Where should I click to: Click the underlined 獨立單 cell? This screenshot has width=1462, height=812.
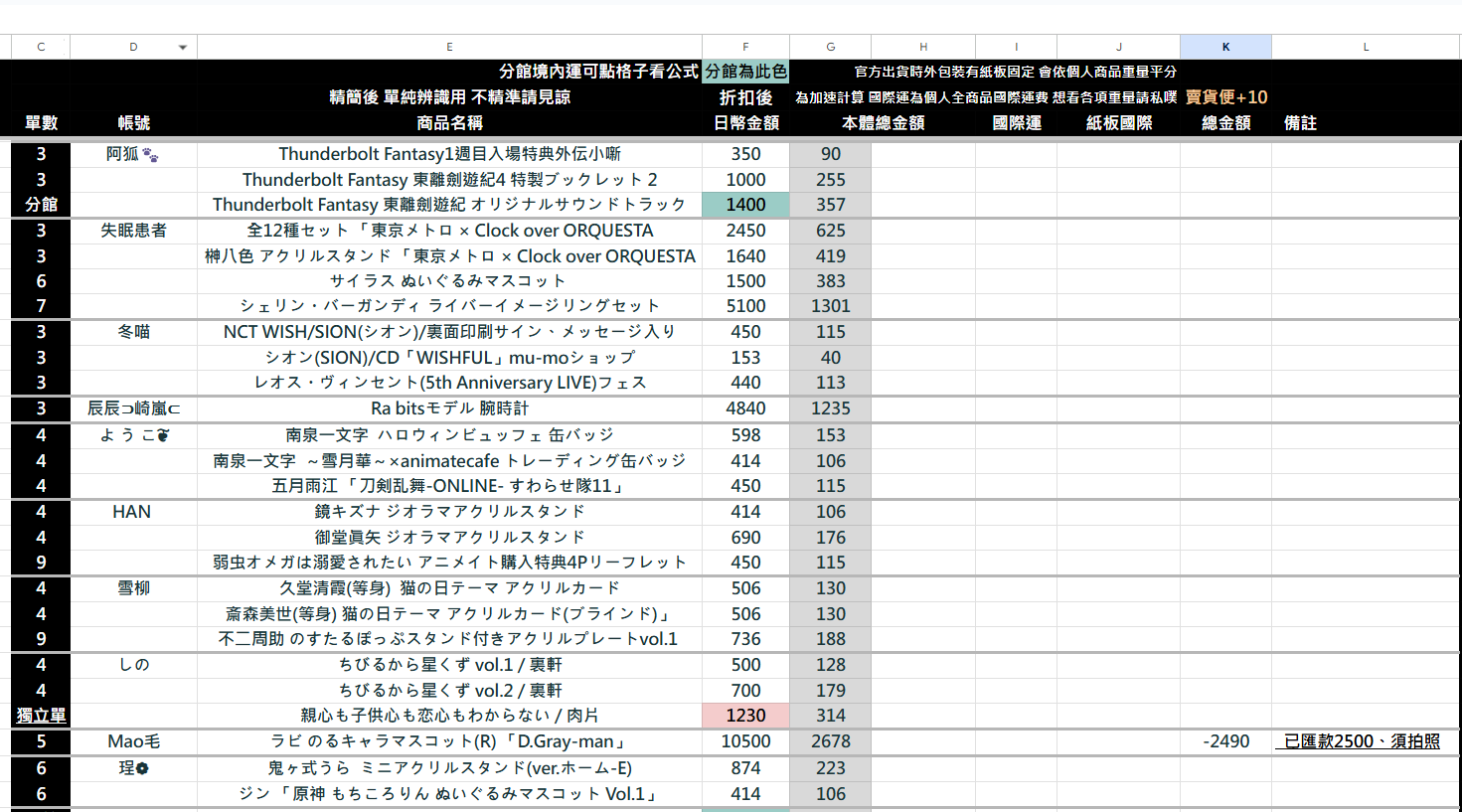coord(41,716)
